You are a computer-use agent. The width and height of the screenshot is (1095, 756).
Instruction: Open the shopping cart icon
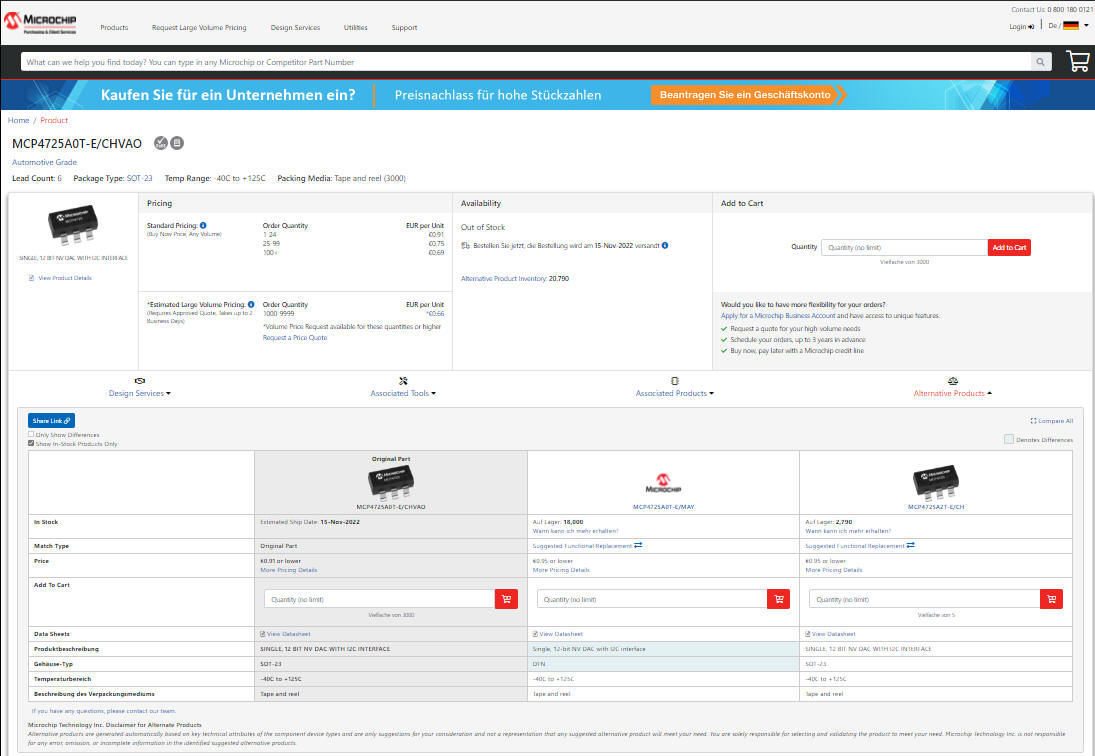[x=1078, y=61]
